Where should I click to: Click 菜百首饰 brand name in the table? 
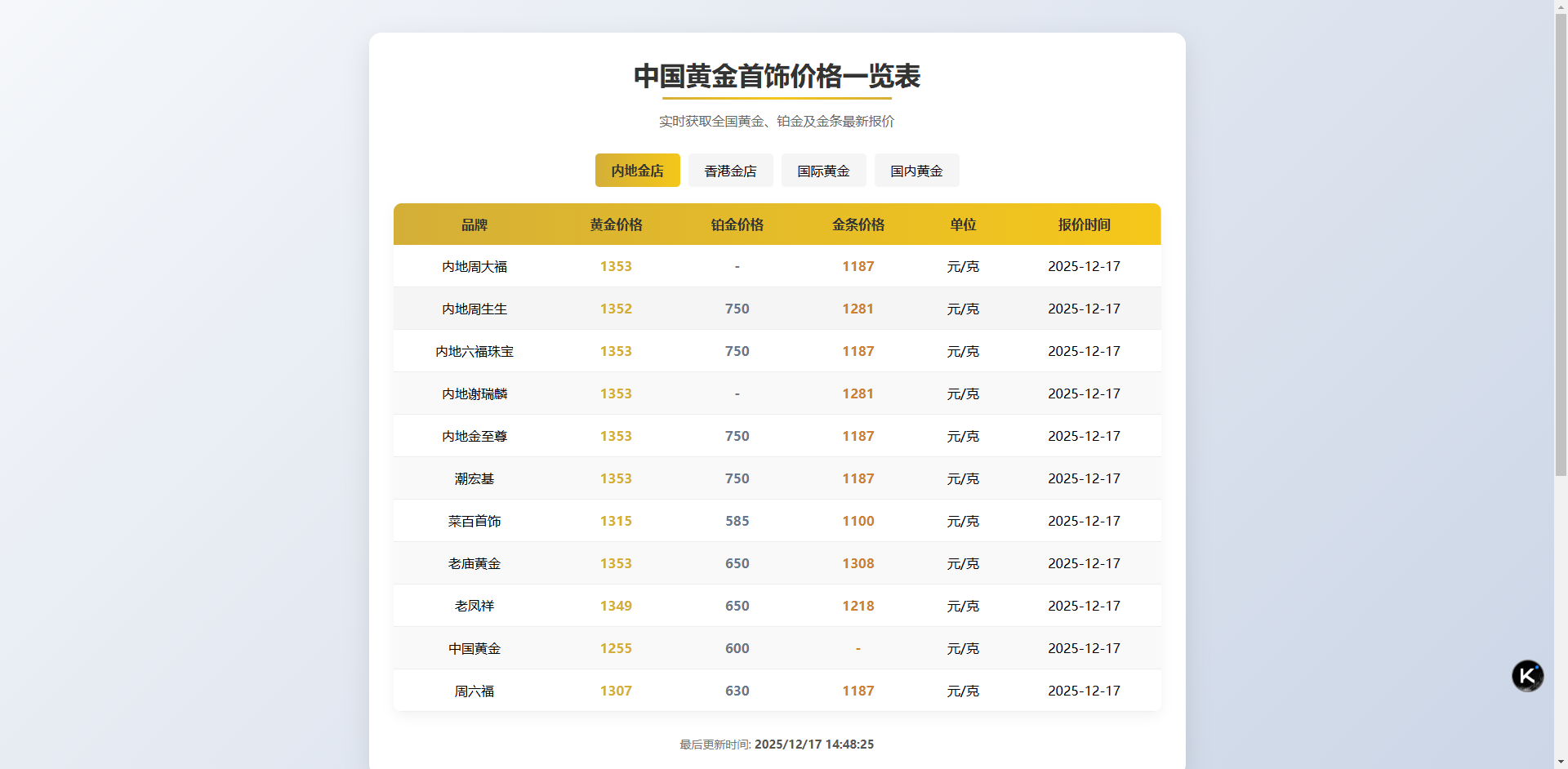pos(474,521)
